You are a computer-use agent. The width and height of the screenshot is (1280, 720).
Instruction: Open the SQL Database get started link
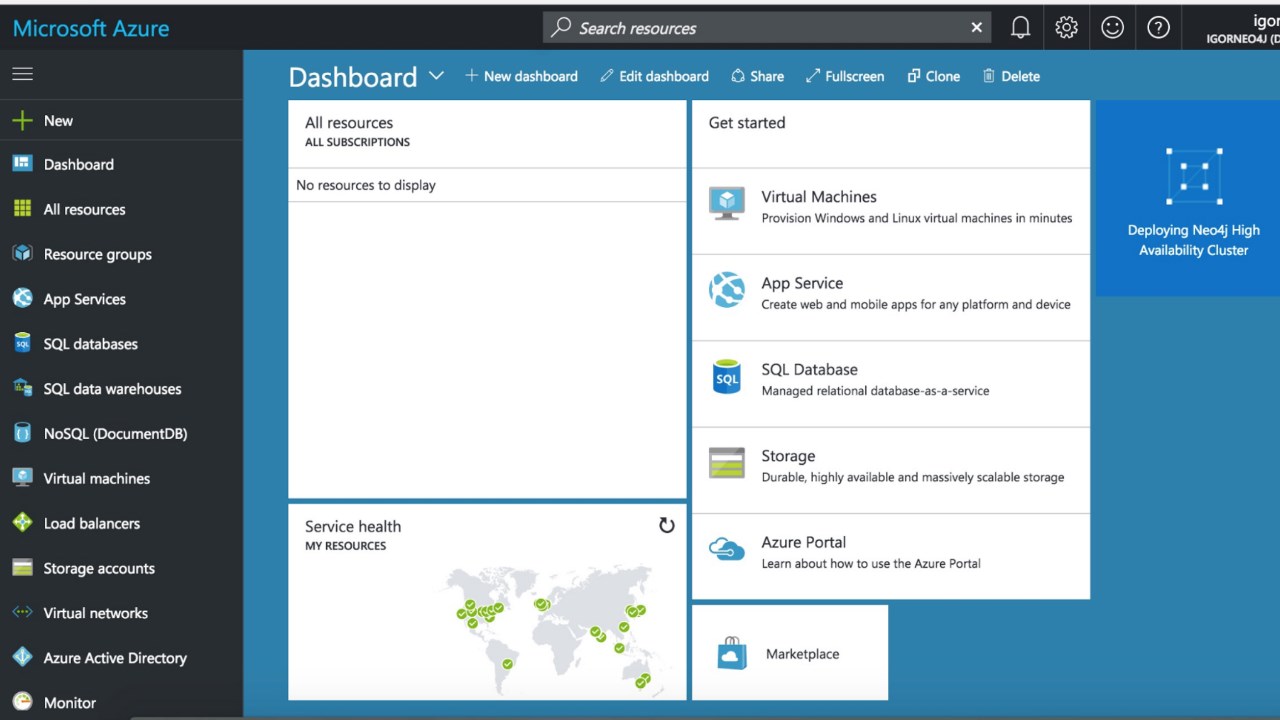tap(890, 384)
